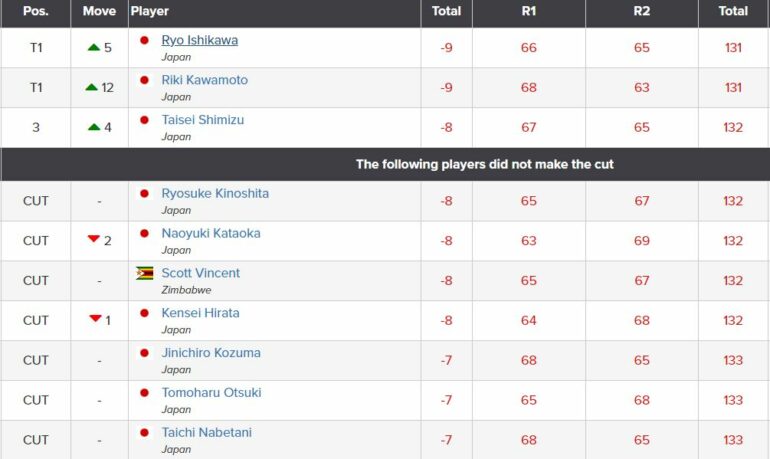Screen dimensions: 770x459
Task: Open Tomoharu Otsuki player page
Action: (212, 393)
